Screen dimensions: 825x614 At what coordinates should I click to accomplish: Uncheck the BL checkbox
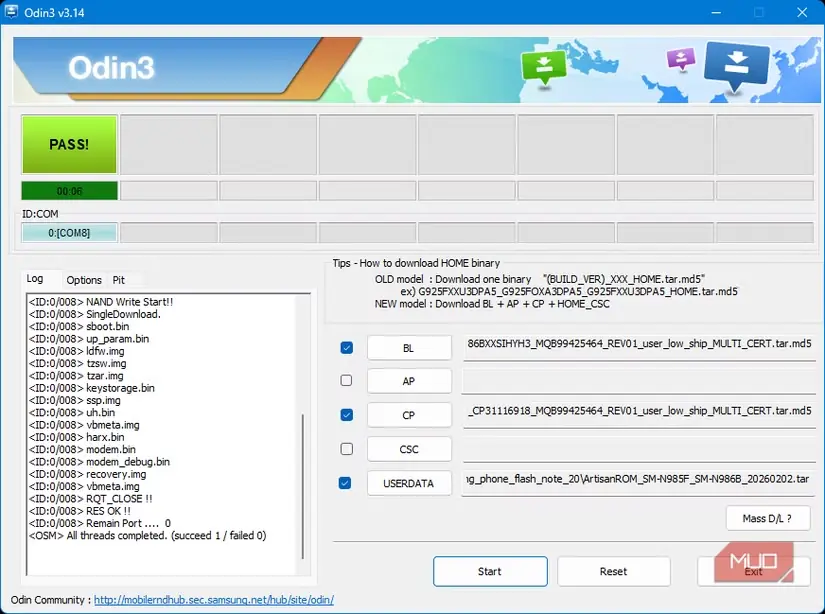pos(347,348)
